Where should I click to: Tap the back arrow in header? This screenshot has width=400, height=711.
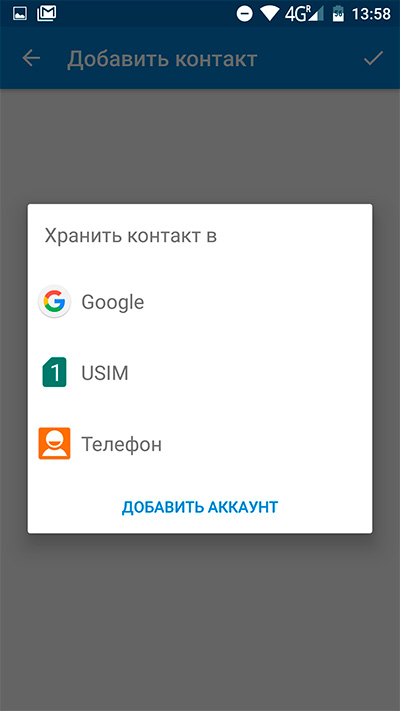[x=31, y=58]
